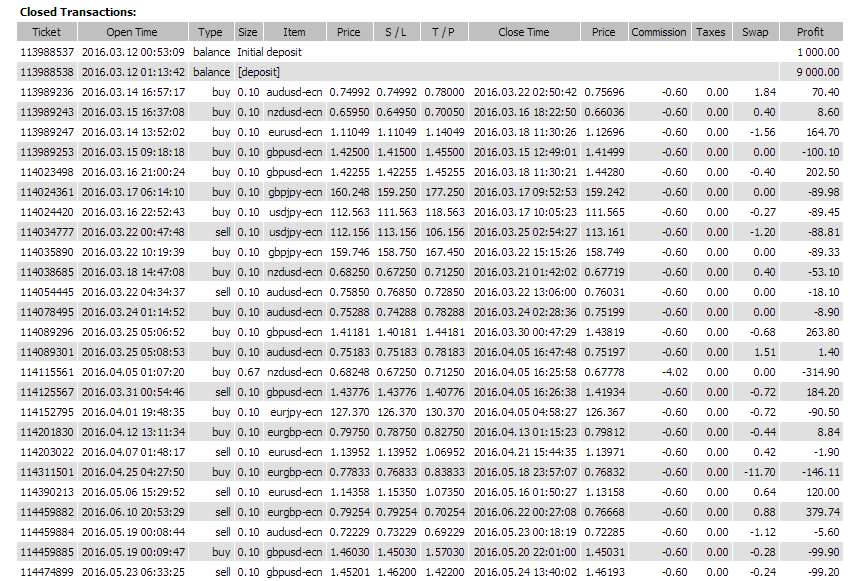Click the Swap column header
The width and height of the screenshot is (862, 581).
point(755,32)
